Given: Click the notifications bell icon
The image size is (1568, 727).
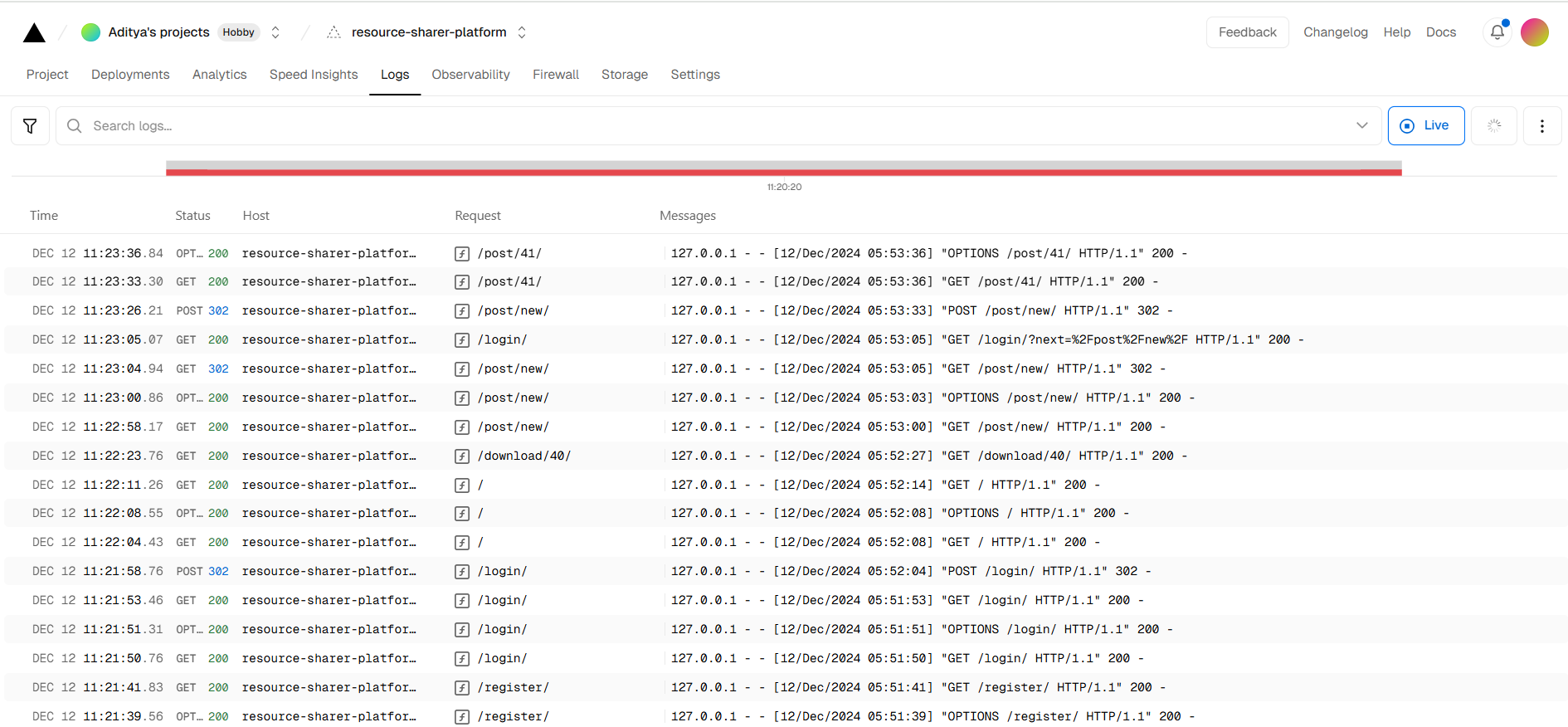Looking at the screenshot, I should point(1497,32).
